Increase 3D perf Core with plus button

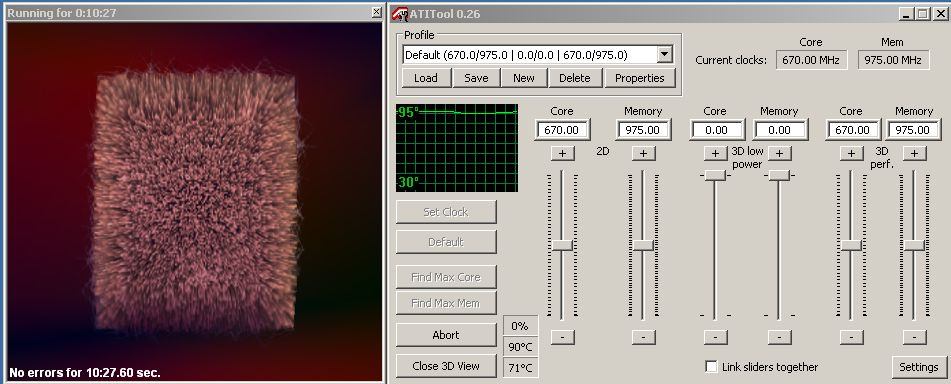pos(852,153)
